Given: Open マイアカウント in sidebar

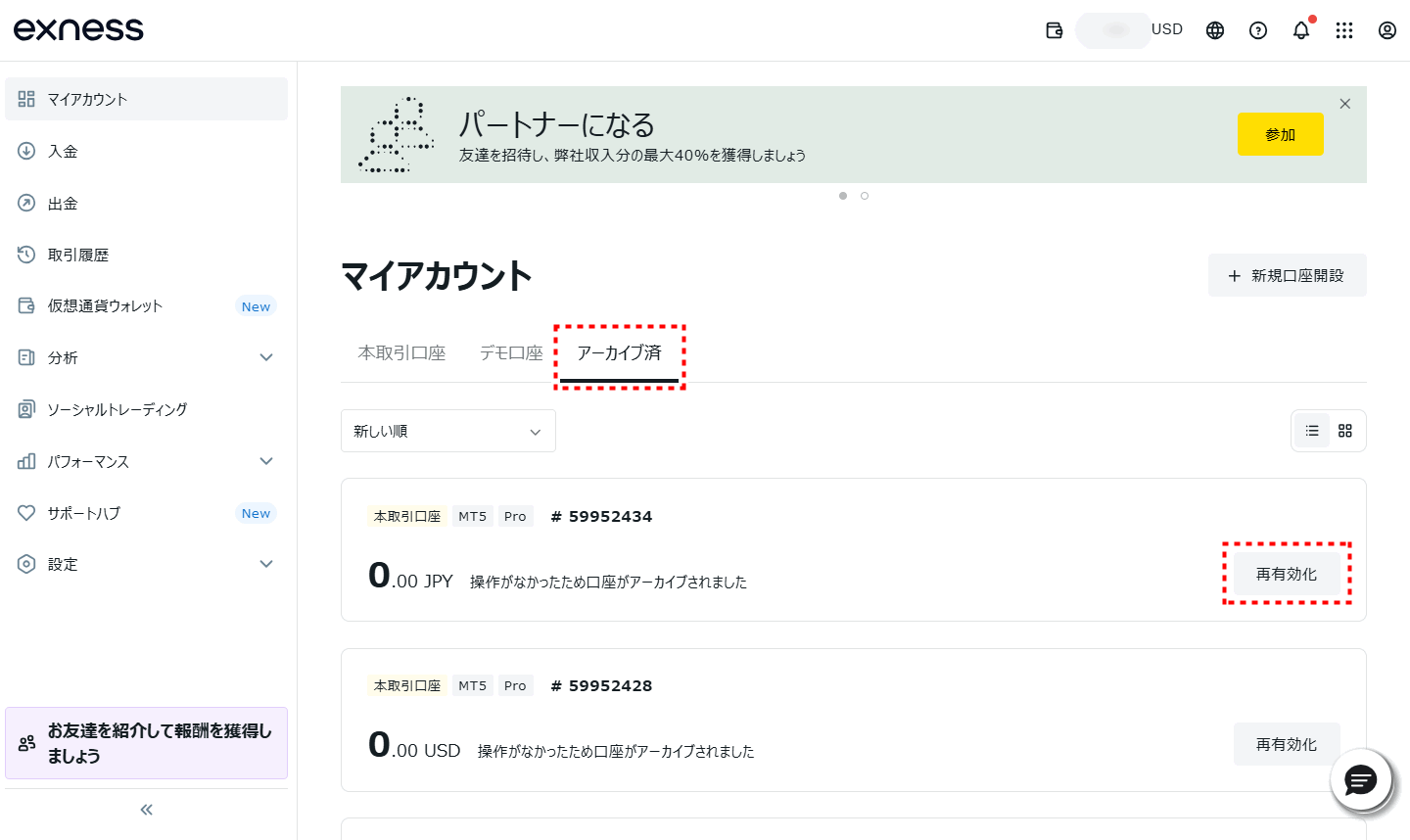Looking at the screenshot, I should pos(147,99).
